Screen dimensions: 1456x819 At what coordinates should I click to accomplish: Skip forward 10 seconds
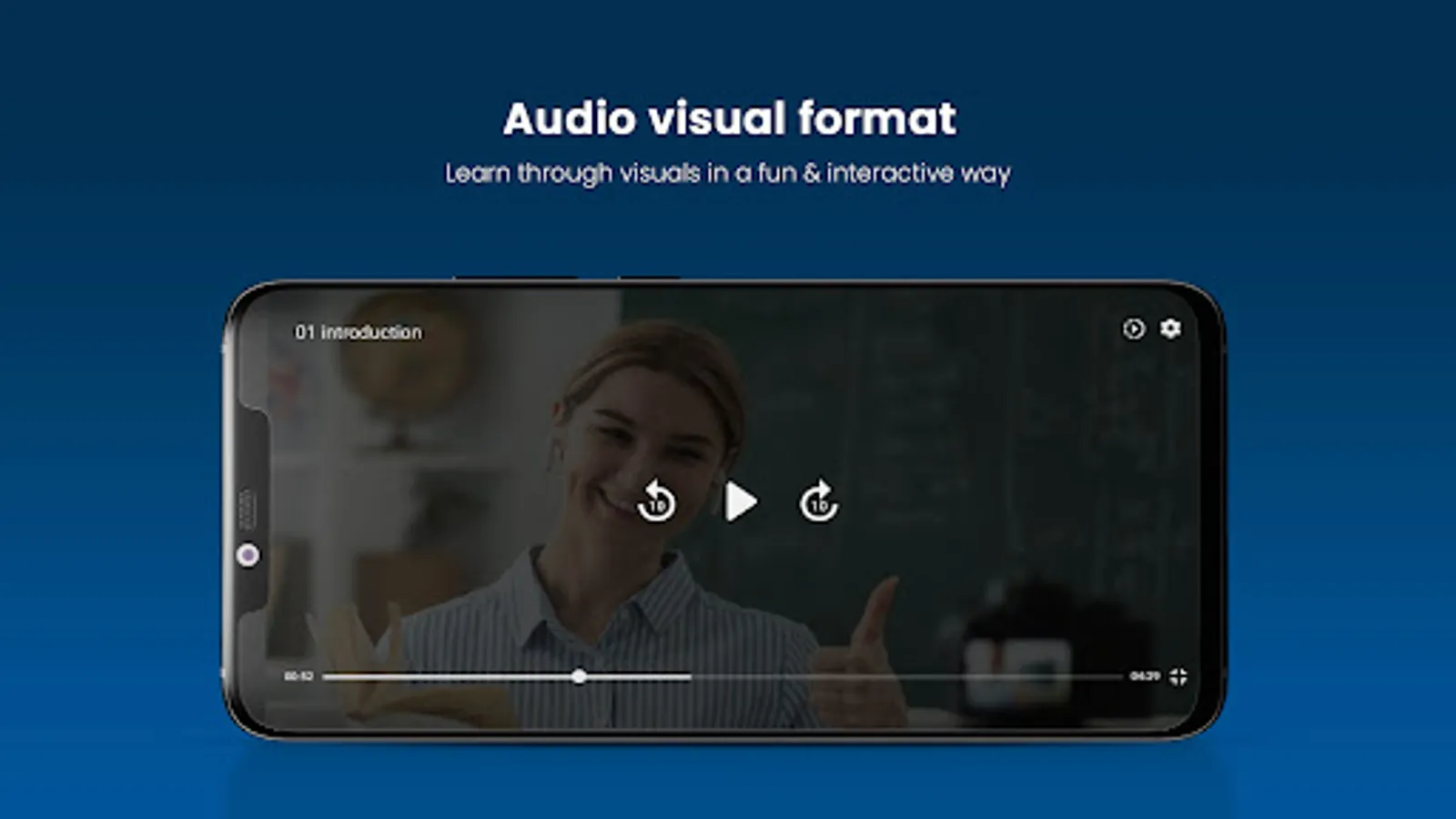point(818,501)
